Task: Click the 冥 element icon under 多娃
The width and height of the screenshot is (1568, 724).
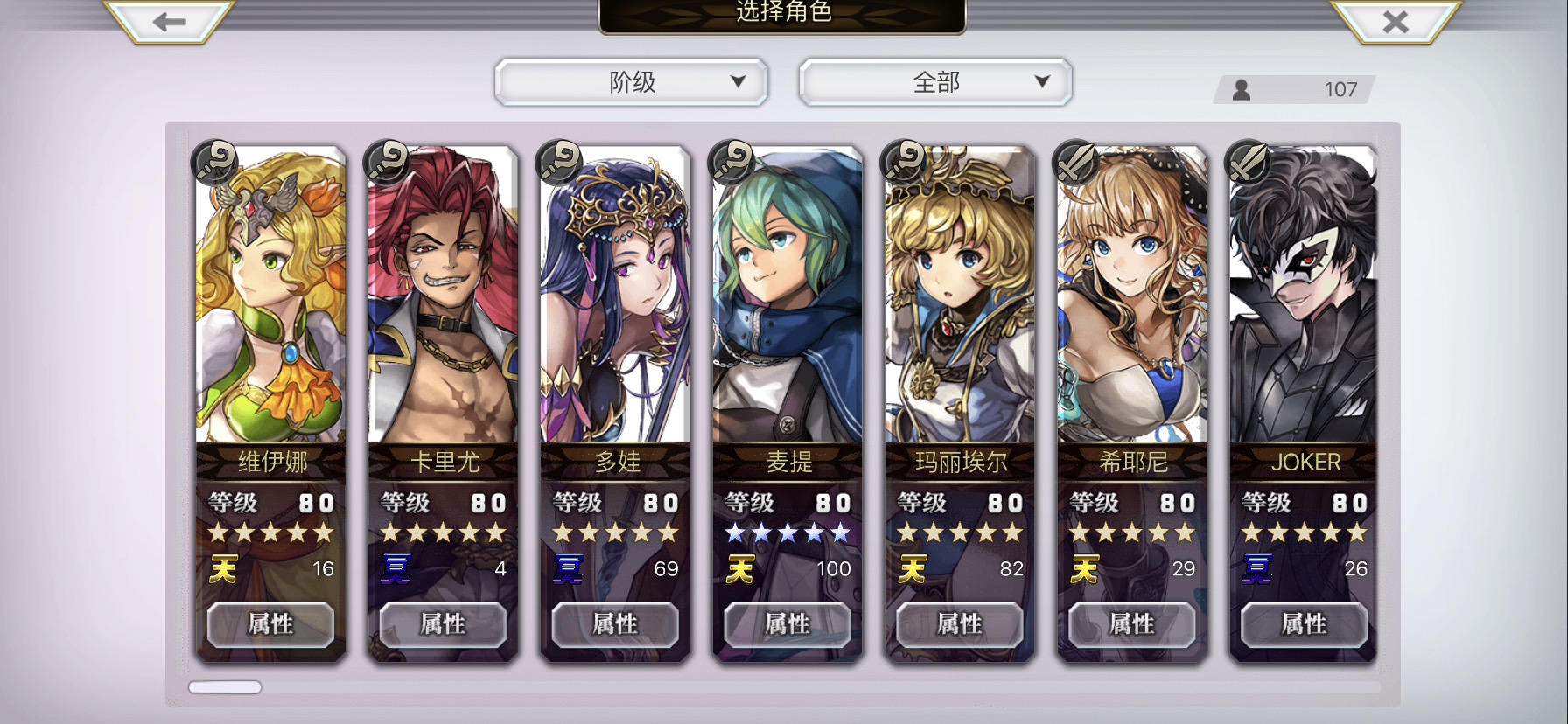Action: click(568, 569)
